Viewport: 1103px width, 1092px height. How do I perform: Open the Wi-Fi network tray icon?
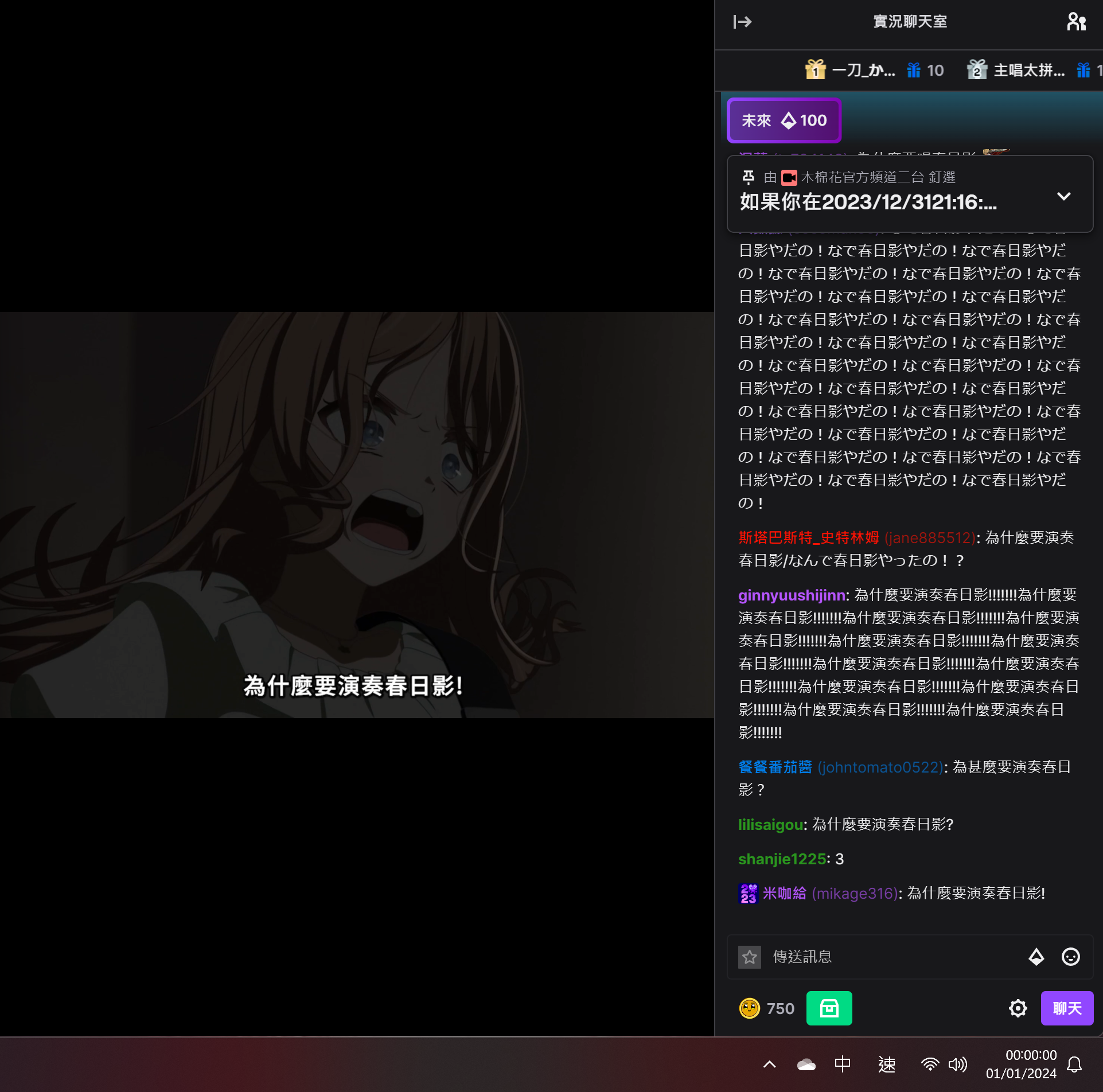click(929, 1064)
